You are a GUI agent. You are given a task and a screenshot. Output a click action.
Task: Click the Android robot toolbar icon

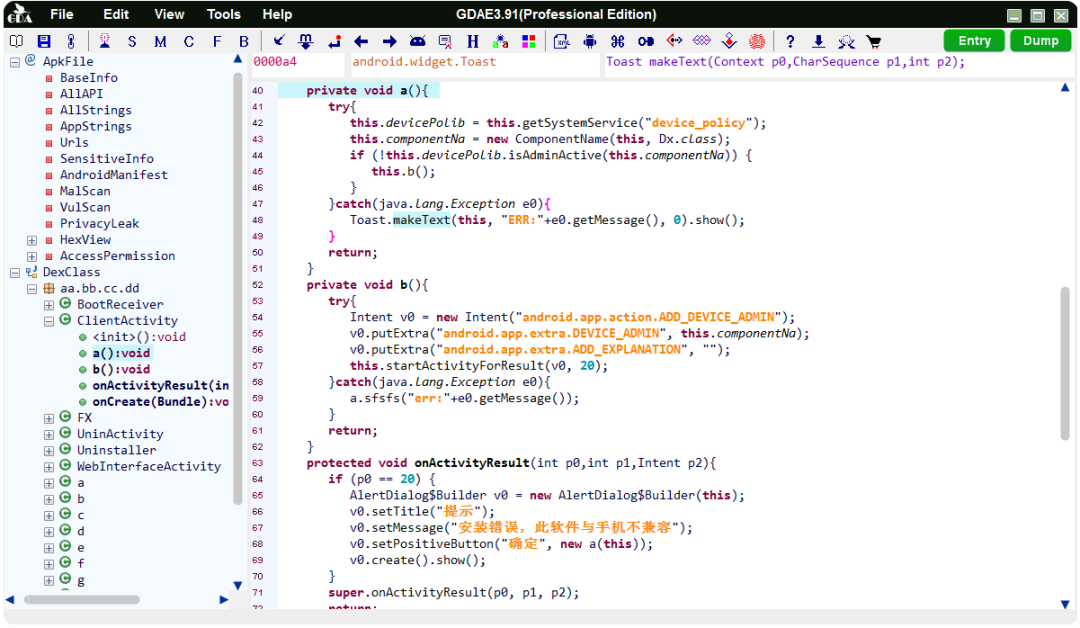(590, 41)
